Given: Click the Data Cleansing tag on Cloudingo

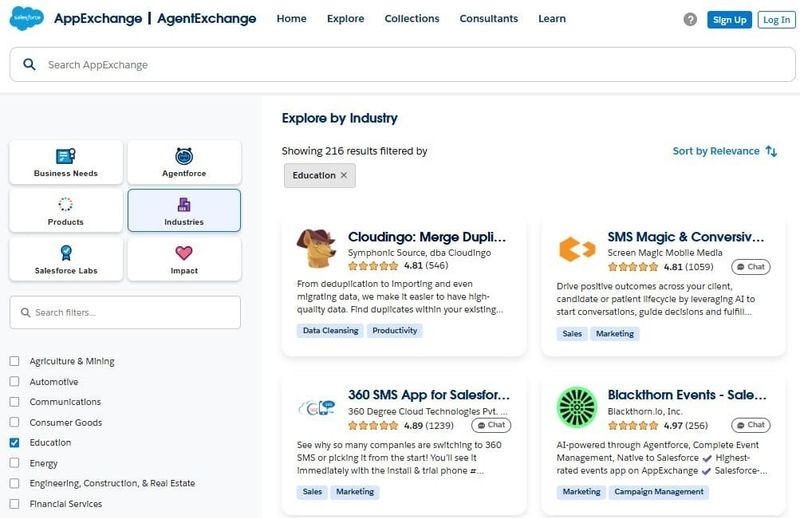Looking at the screenshot, I should click(331, 331).
